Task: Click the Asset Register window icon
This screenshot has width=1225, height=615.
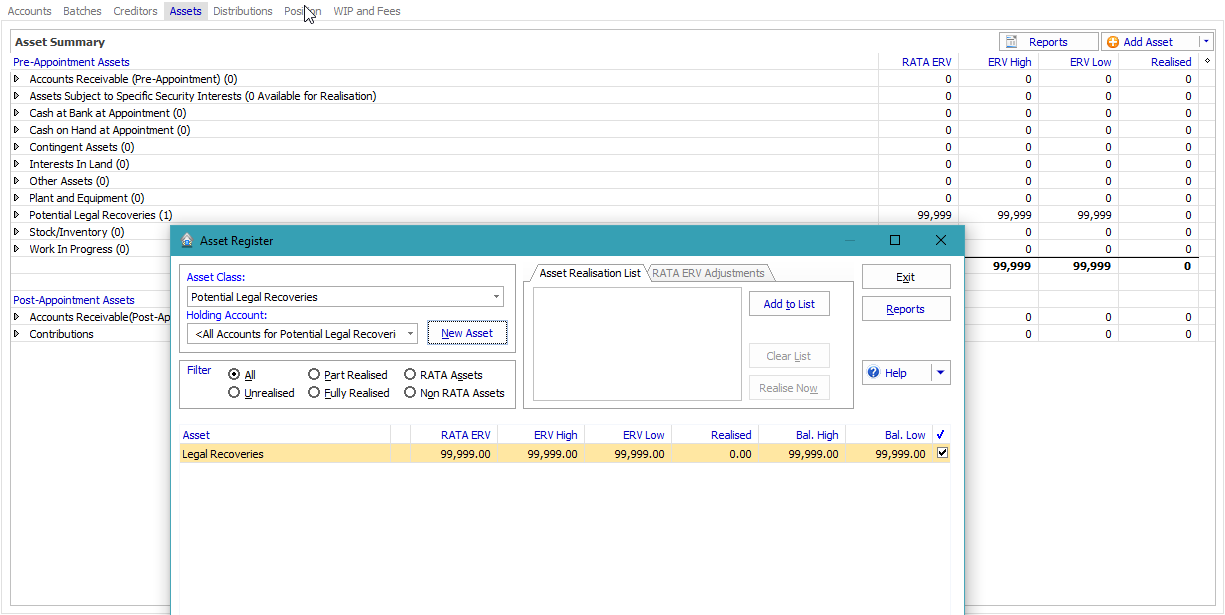Action: coord(187,241)
